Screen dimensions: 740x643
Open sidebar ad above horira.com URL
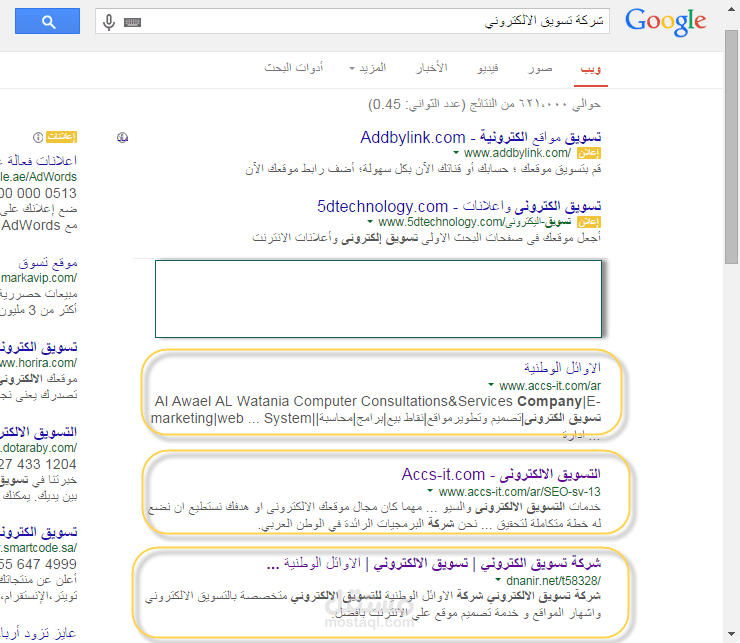[x=39, y=347]
